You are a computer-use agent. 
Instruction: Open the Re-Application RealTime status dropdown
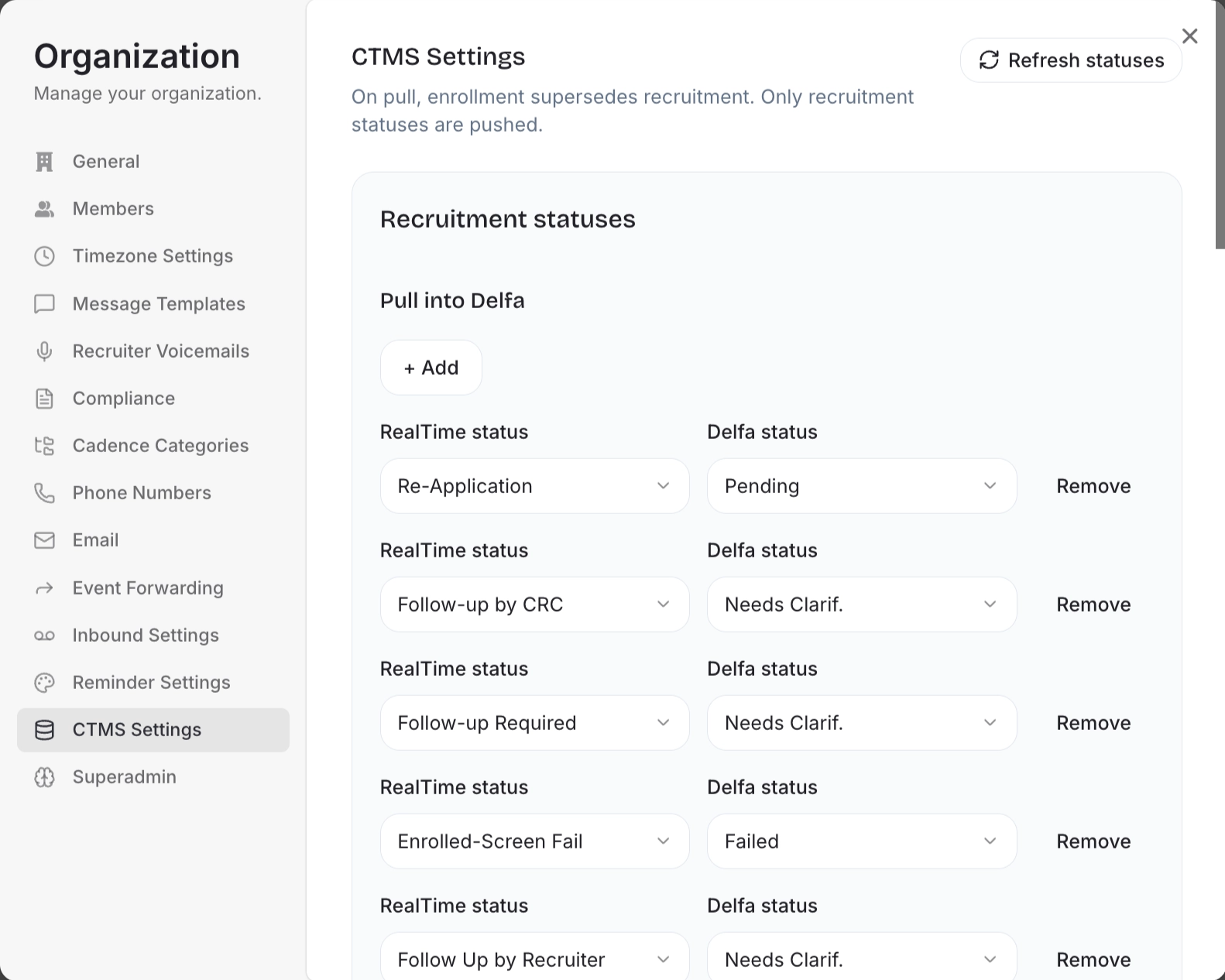(534, 486)
